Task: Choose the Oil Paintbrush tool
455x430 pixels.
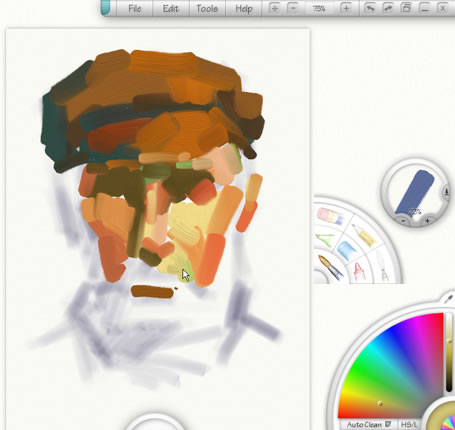Action: (x=330, y=267)
